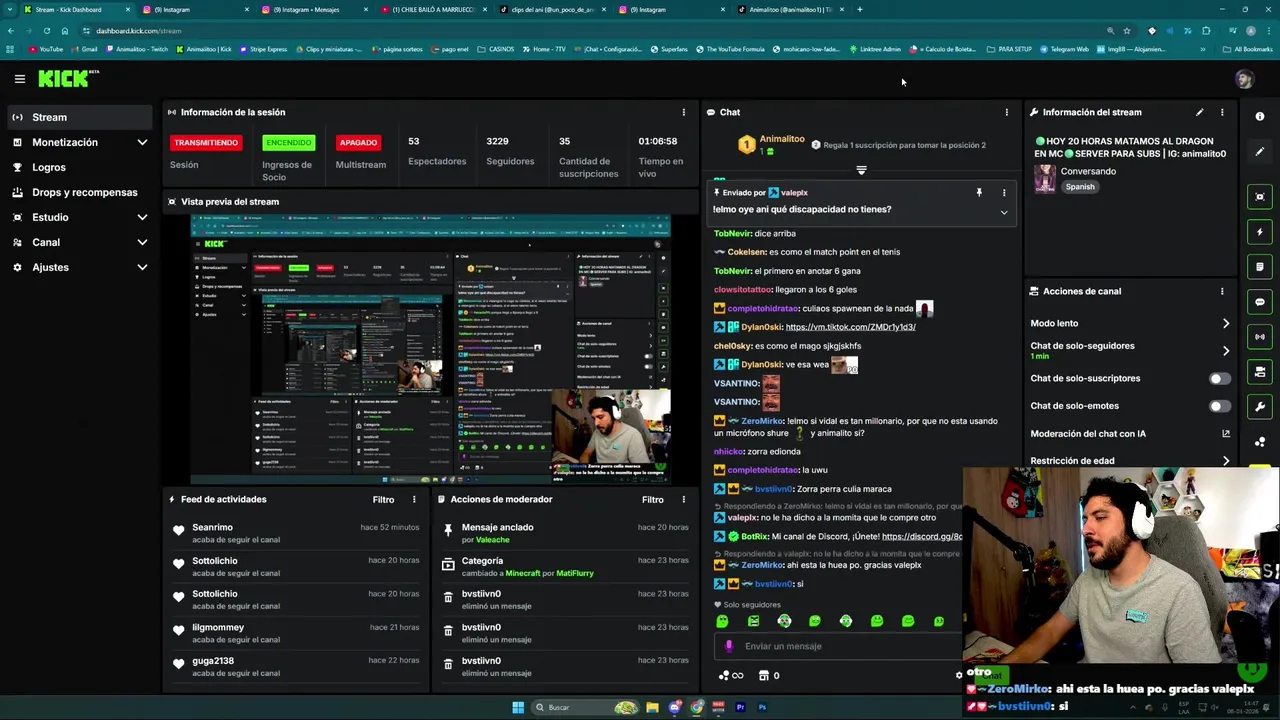Open activity feed options menu
Viewport: 1280px width, 720px height.
(x=414, y=499)
